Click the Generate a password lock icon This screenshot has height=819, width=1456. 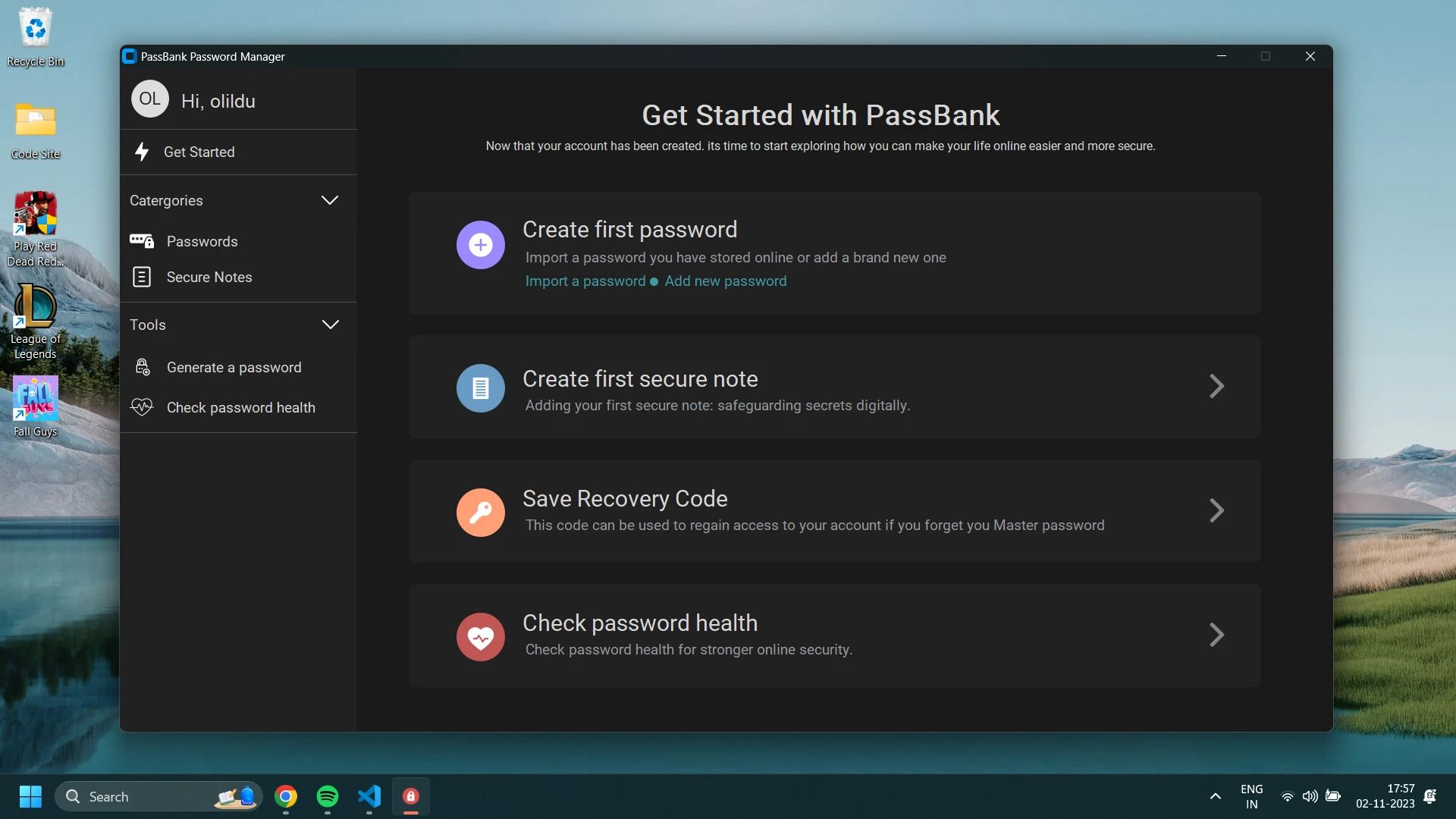(142, 367)
